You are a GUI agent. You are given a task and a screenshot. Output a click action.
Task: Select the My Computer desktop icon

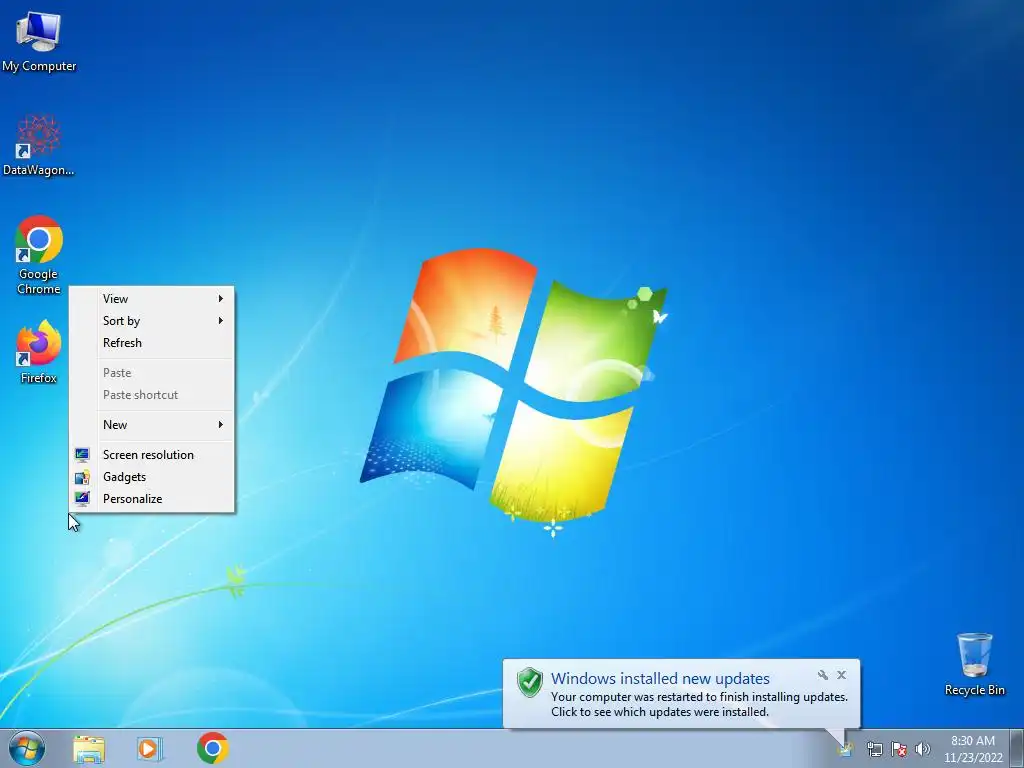coord(39,40)
